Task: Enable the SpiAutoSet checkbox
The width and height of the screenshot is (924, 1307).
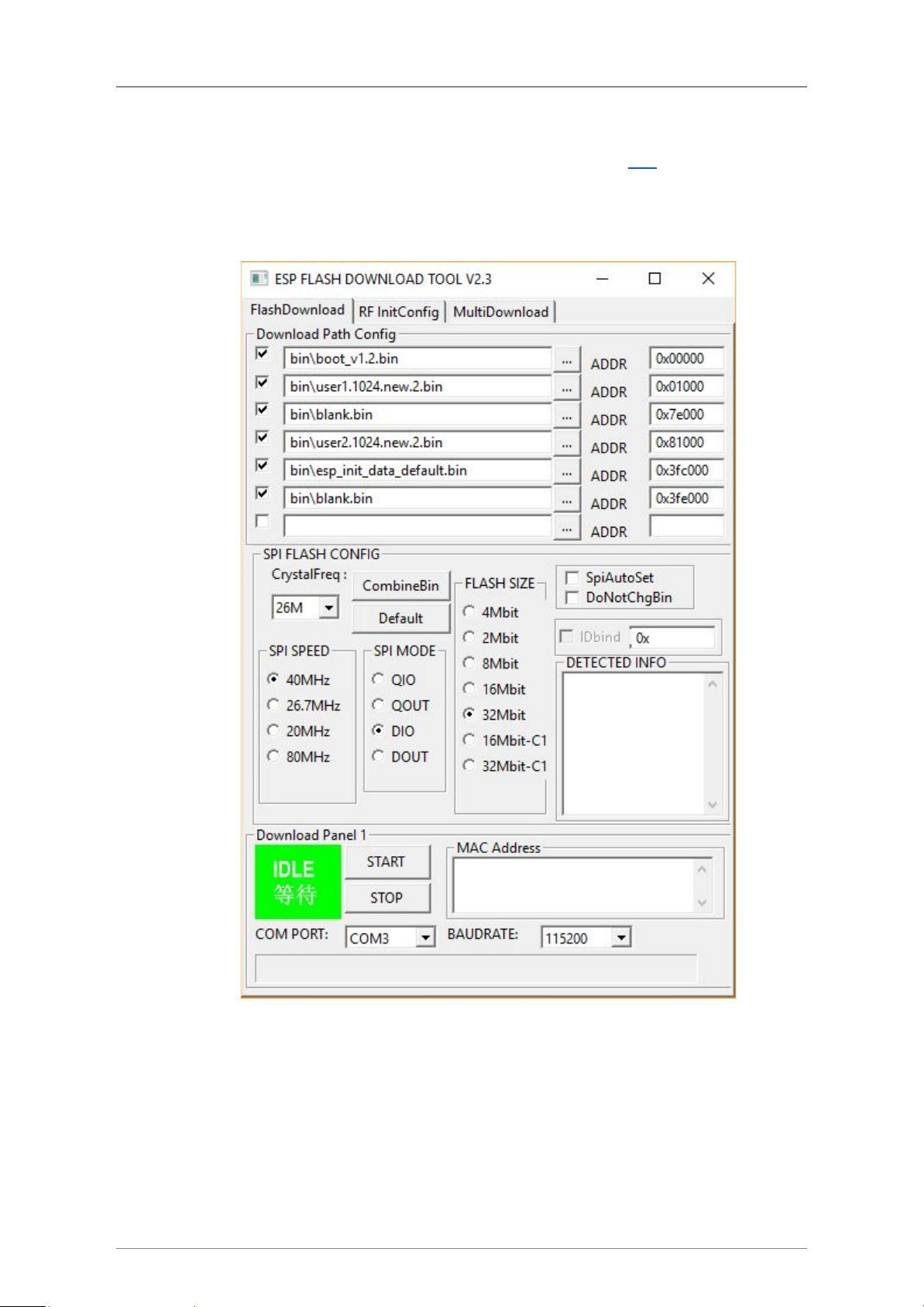Action: pos(572,578)
